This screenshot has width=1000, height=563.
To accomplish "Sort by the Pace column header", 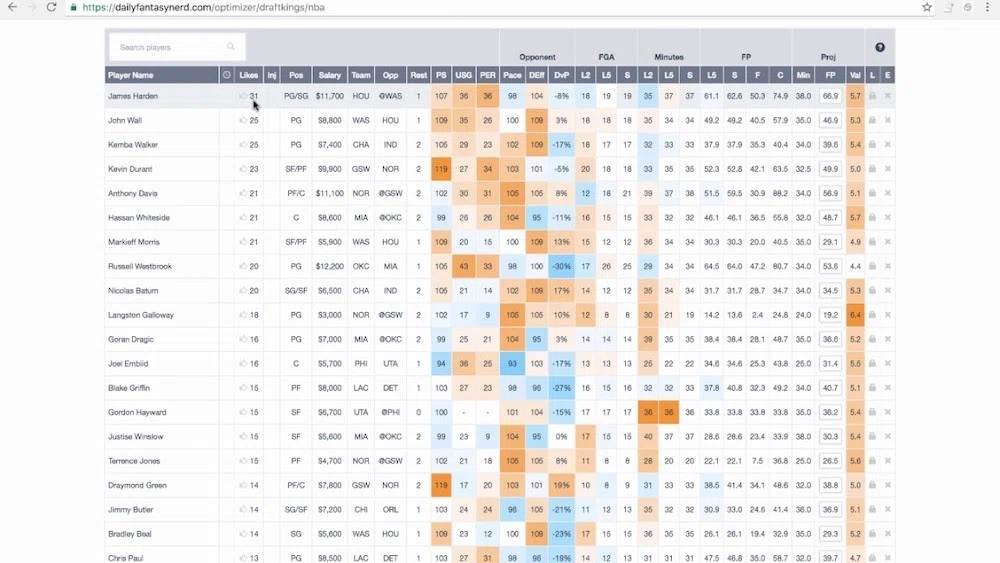I will click(x=512, y=75).
